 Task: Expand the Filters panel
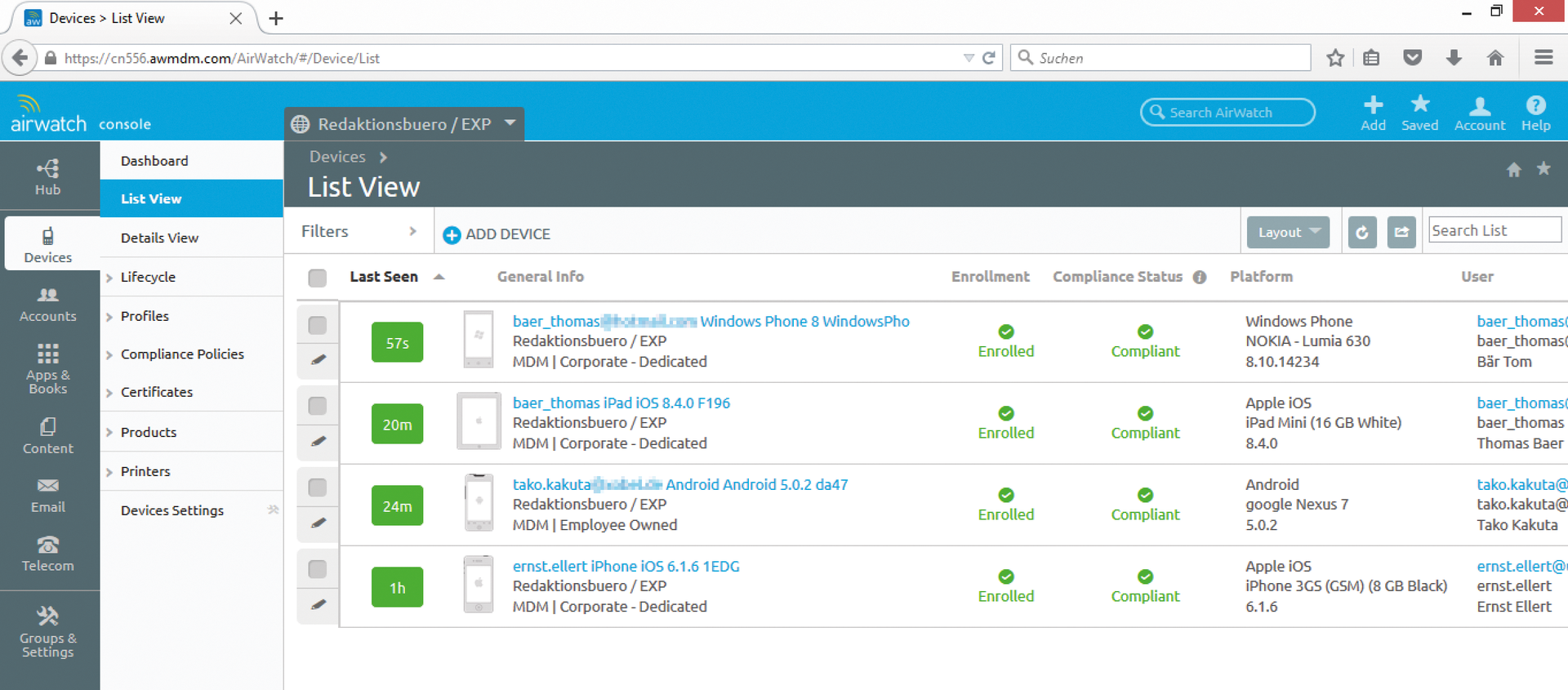tap(359, 232)
